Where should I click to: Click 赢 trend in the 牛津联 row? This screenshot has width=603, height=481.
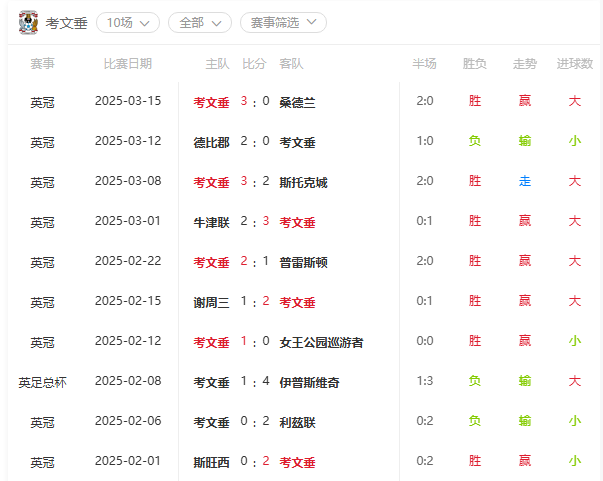click(525, 221)
